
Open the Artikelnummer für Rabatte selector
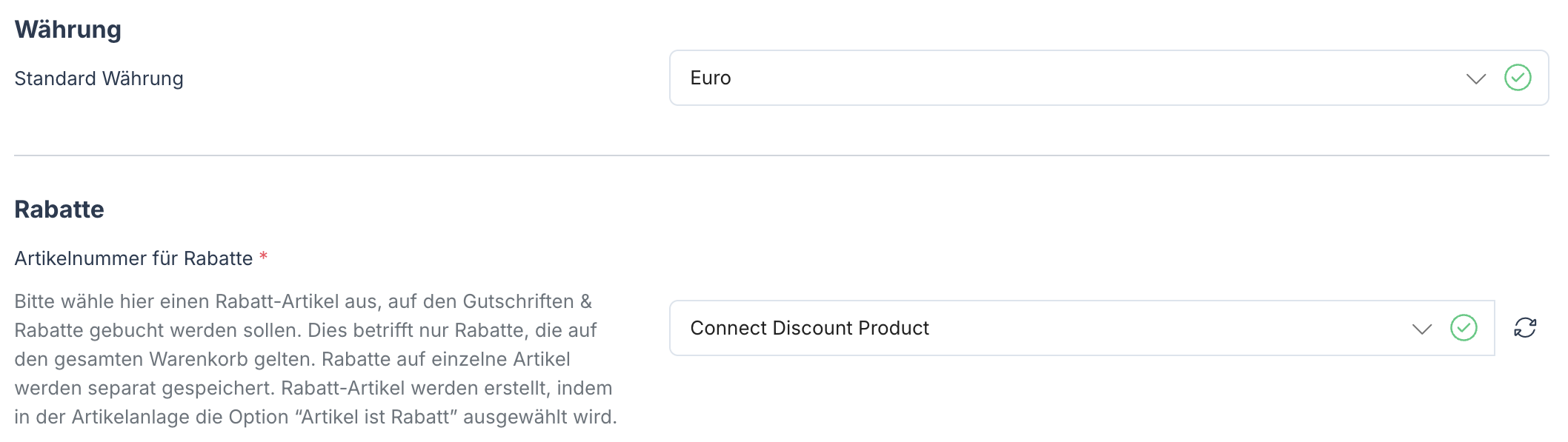[x=1037, y=328]
